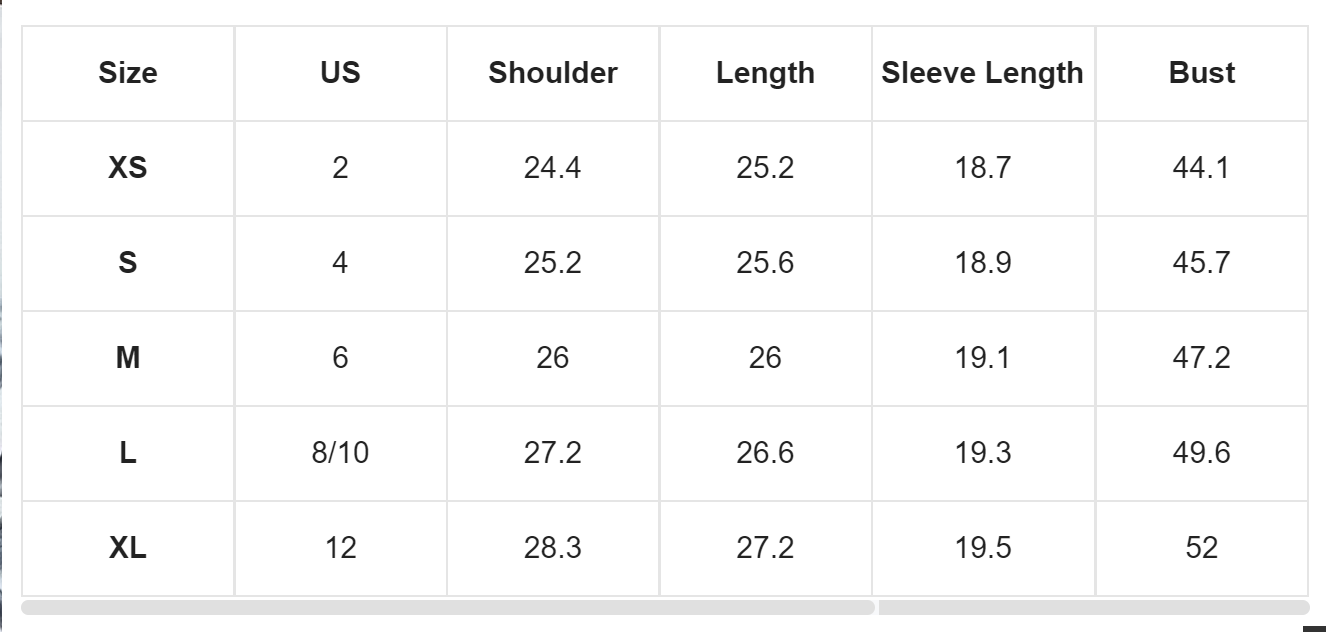Click the Shoulder column header
This screenshot has width=1326, height=632.
pyautogui.click(x=553, y=73)
